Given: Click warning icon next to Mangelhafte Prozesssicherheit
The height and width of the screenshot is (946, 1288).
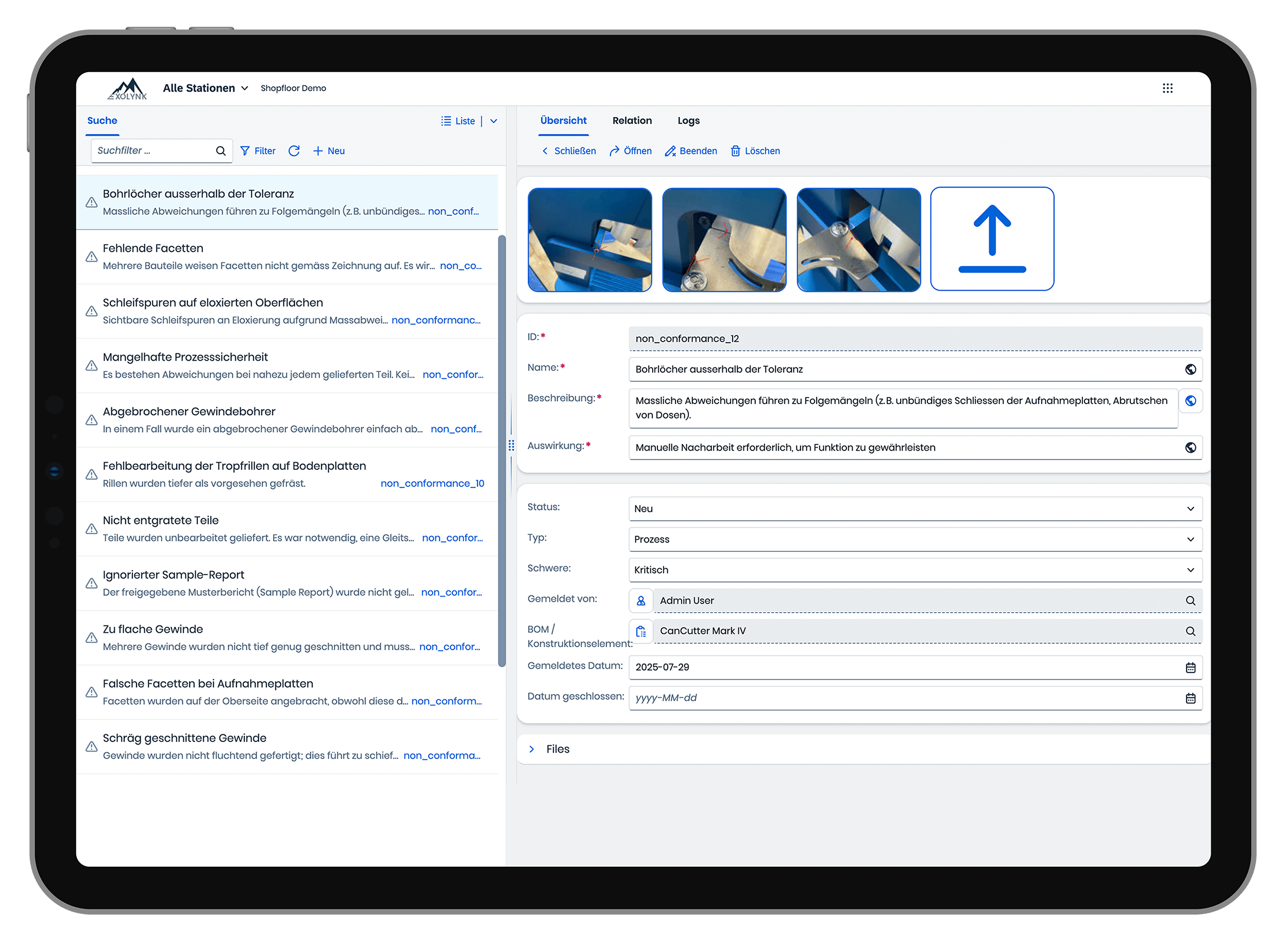Looking at the screenshot, I should coord(92,366).
